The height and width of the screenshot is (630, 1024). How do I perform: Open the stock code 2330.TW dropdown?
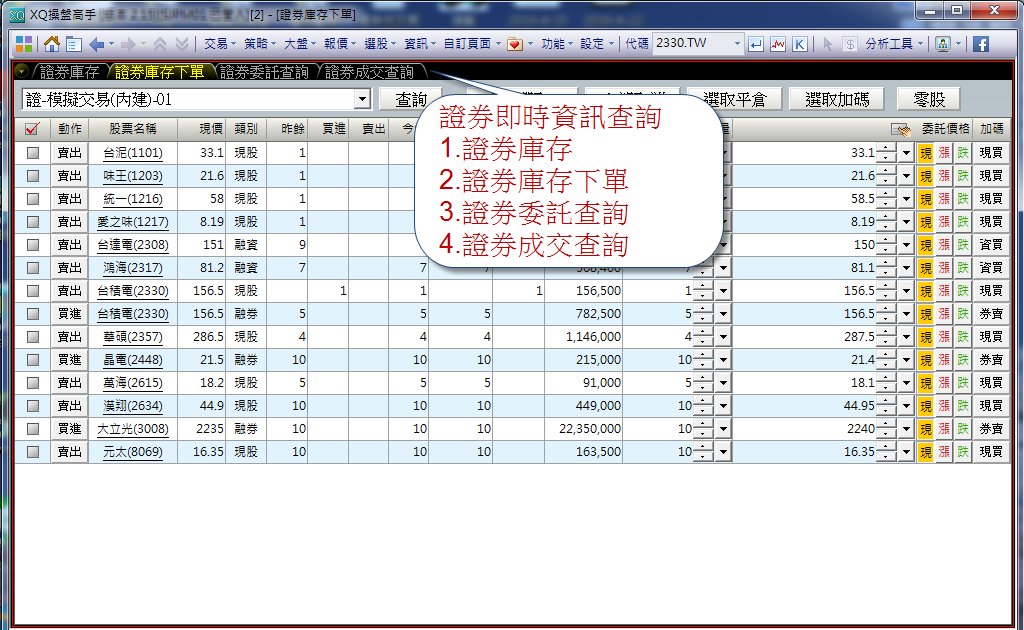[x=737, y=44]
